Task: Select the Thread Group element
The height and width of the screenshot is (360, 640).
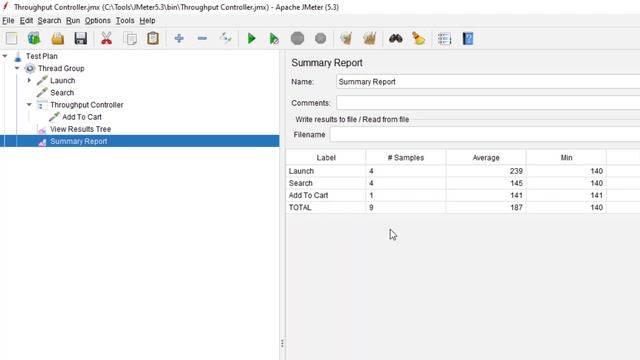Action: coord(61,68)
